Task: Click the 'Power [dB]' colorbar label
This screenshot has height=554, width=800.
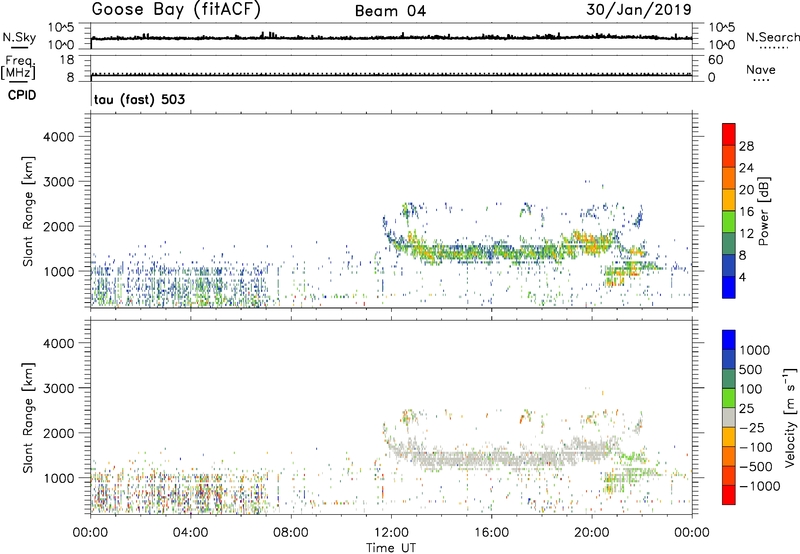Action: pos(764,211)
